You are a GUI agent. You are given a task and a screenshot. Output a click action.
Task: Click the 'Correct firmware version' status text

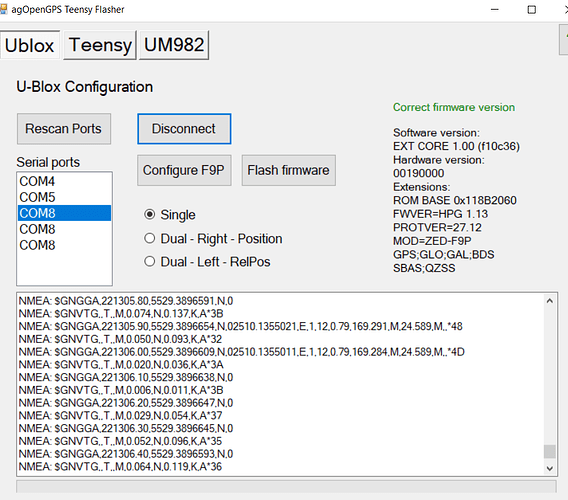[454, 107]
